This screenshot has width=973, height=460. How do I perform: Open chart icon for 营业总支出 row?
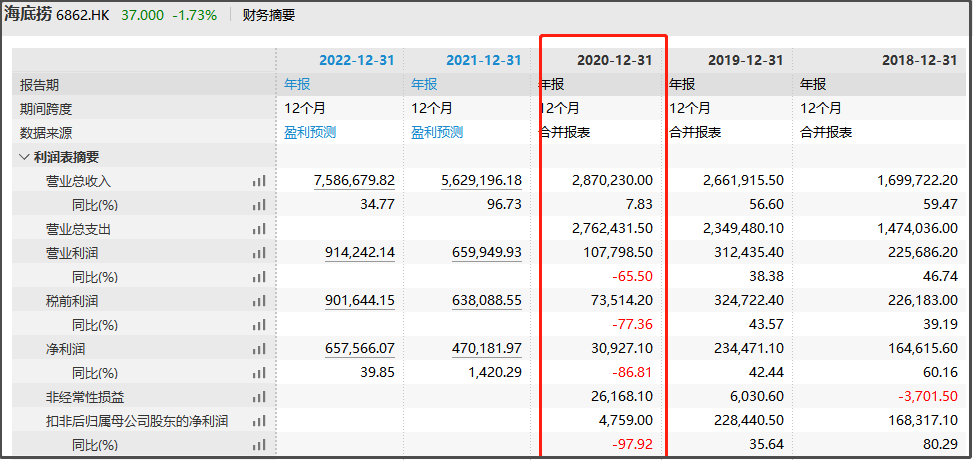pyautogui.click(x=259, y=229)
